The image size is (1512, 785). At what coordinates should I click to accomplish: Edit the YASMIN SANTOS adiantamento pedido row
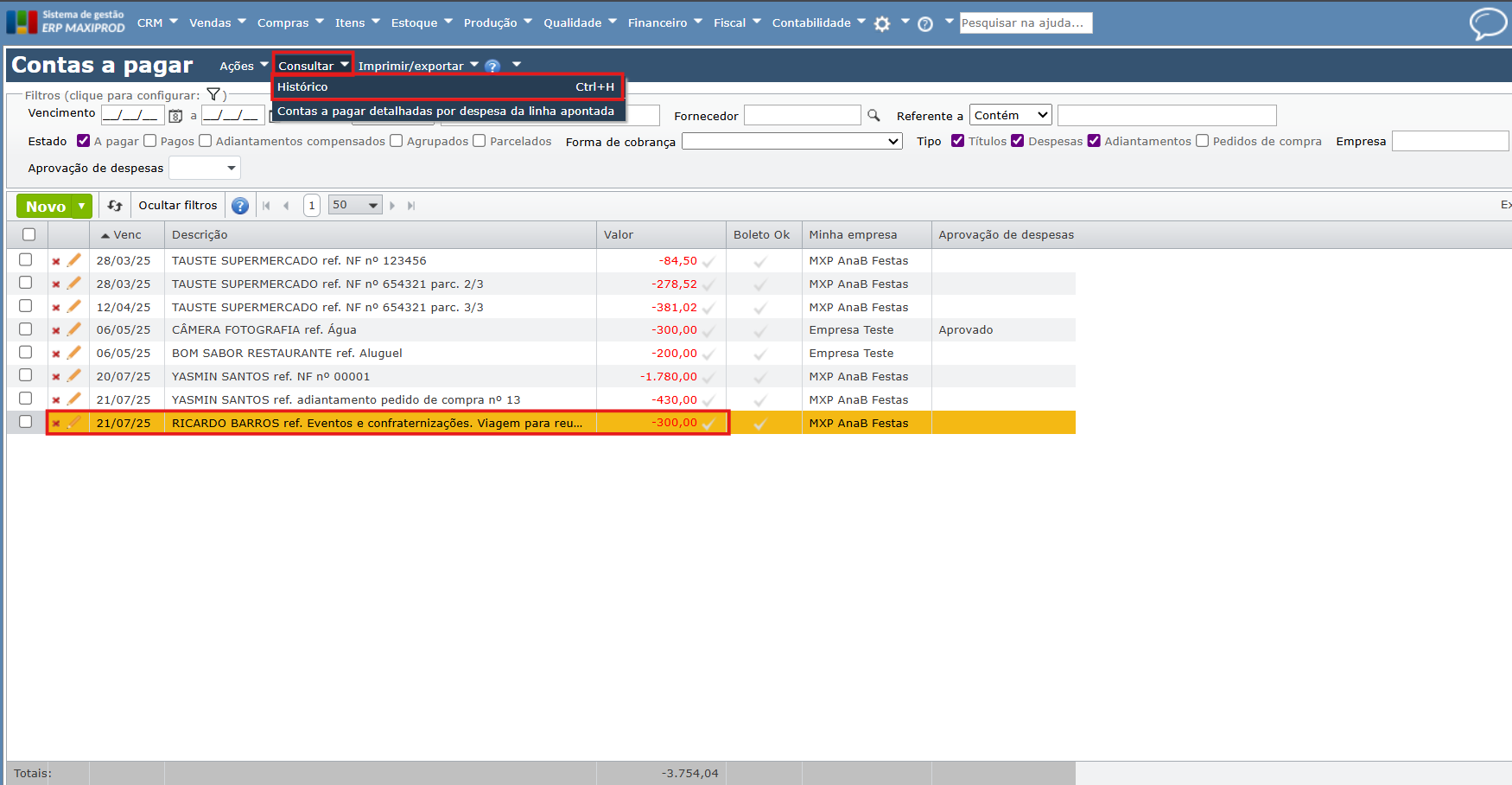click(74, 399)
